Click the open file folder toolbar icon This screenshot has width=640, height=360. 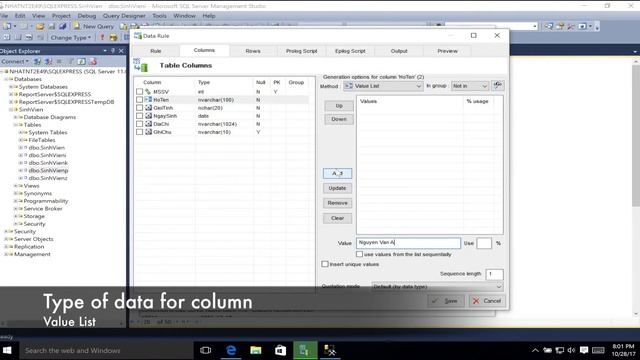click(40, 26)
